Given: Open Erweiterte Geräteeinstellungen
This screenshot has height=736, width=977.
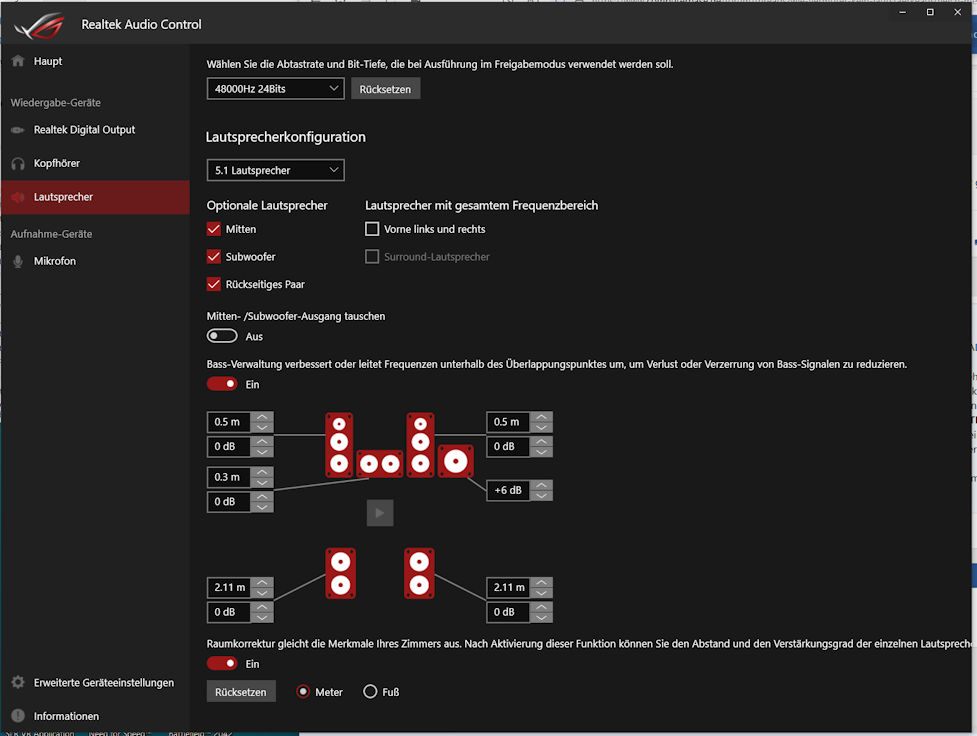Looking at the screenshot, I should point(95,682).
